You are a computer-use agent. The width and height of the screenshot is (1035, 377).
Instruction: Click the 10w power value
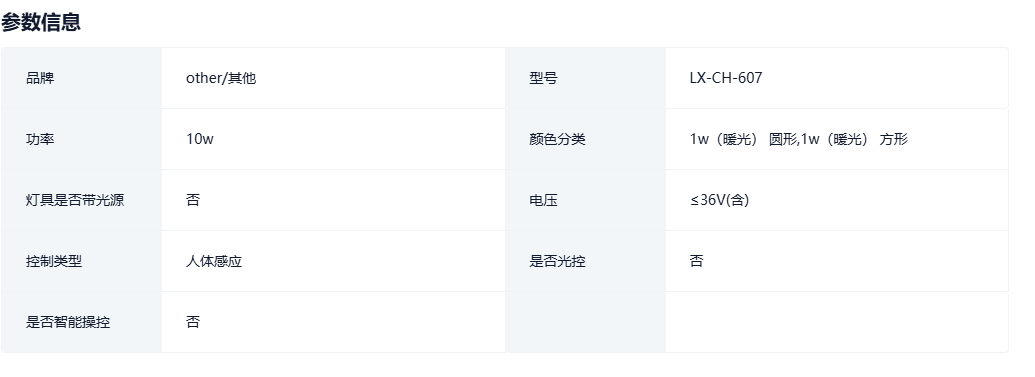(x=199, y=139)
